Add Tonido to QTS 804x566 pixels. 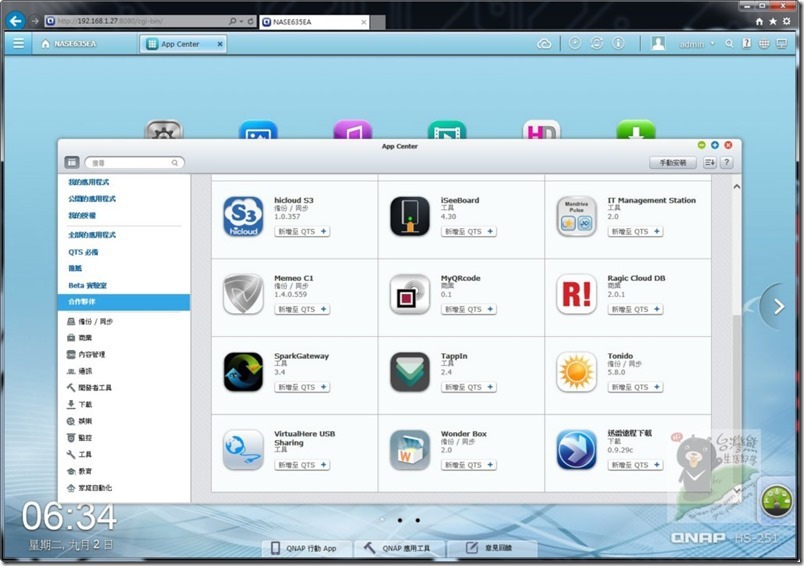pyautogui.click(x=635, y=387)
